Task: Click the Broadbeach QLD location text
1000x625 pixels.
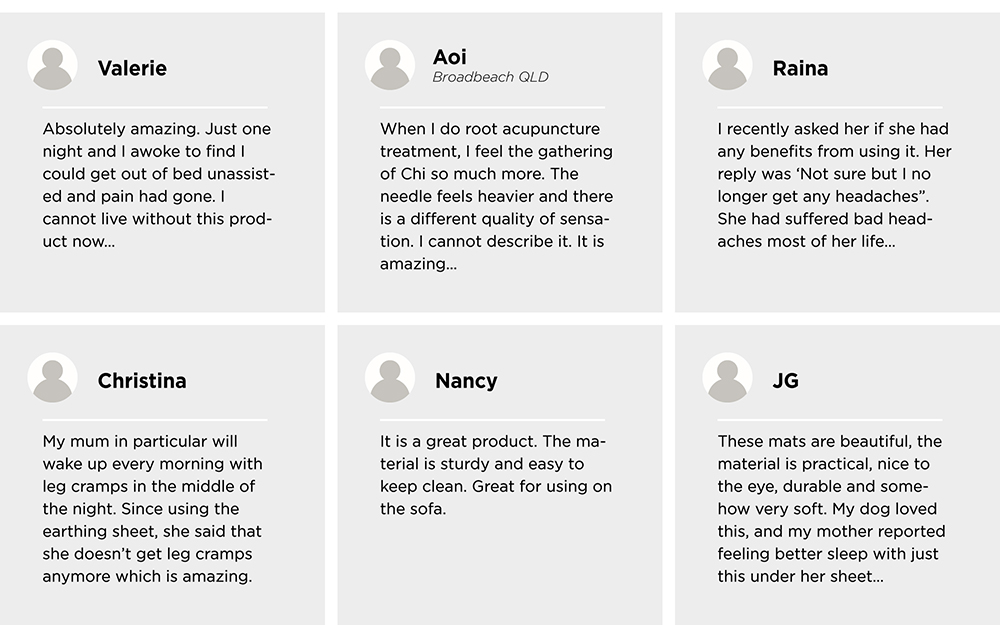Action: click(490, 77)
